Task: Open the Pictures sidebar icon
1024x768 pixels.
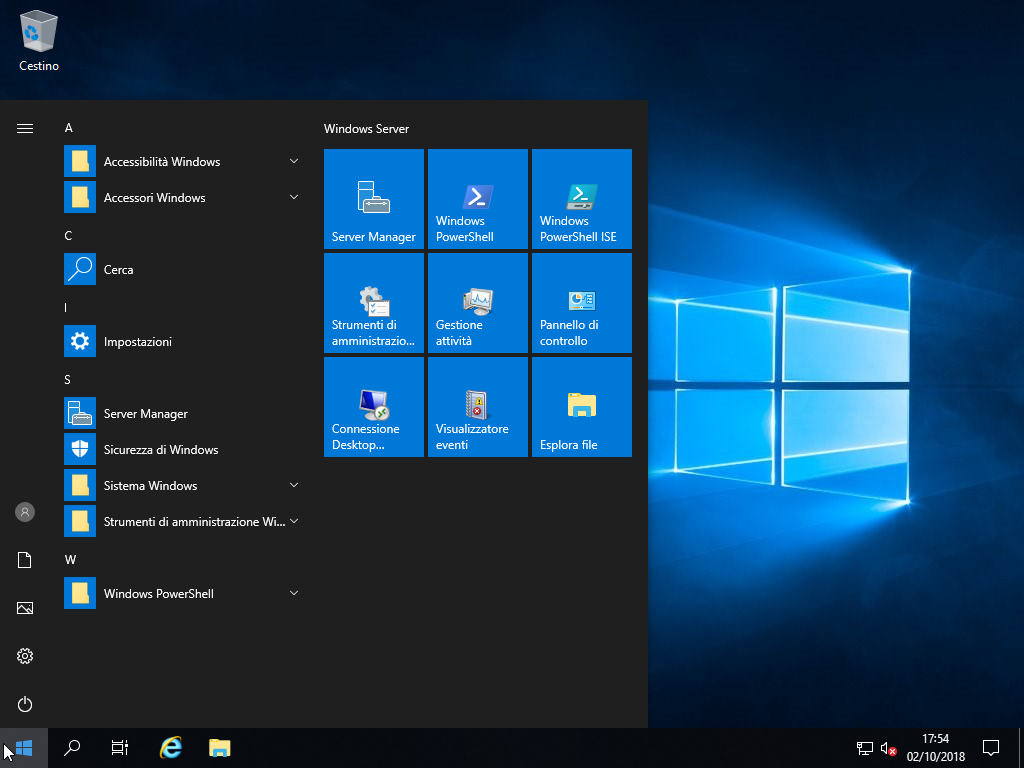Action: [25, 608]
